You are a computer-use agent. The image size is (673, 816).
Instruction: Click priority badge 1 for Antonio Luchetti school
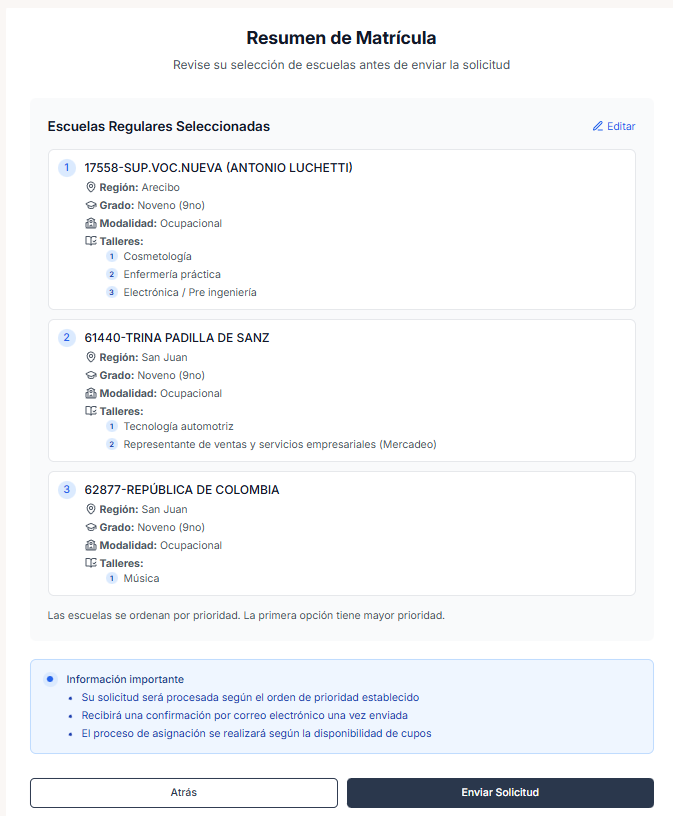[x=67, y=167]
